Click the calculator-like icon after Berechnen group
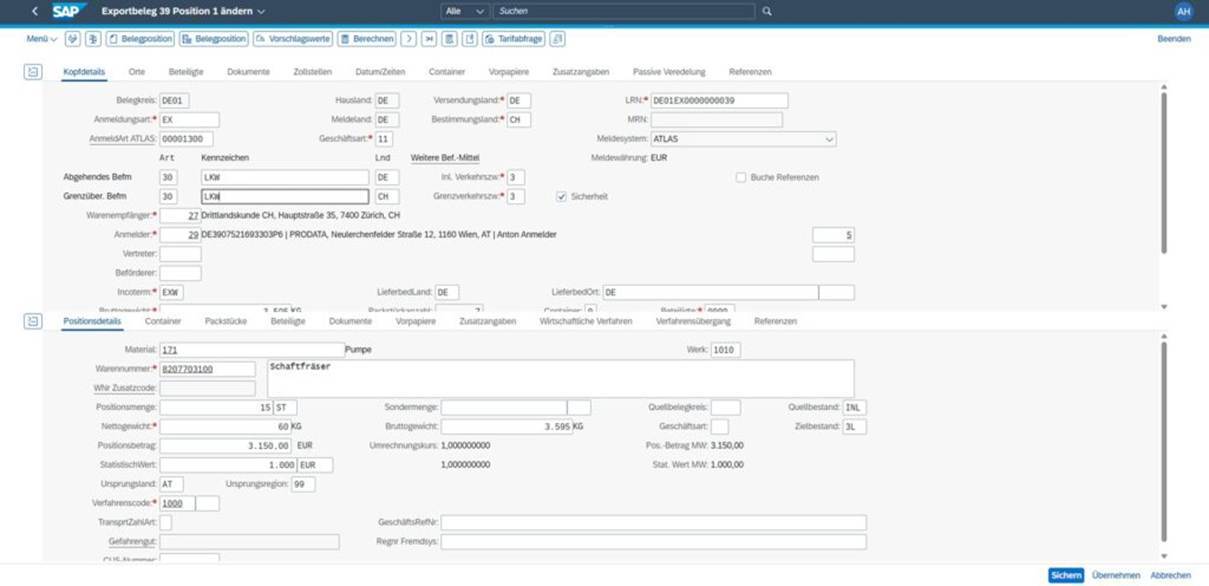 (x=450, y=39)
